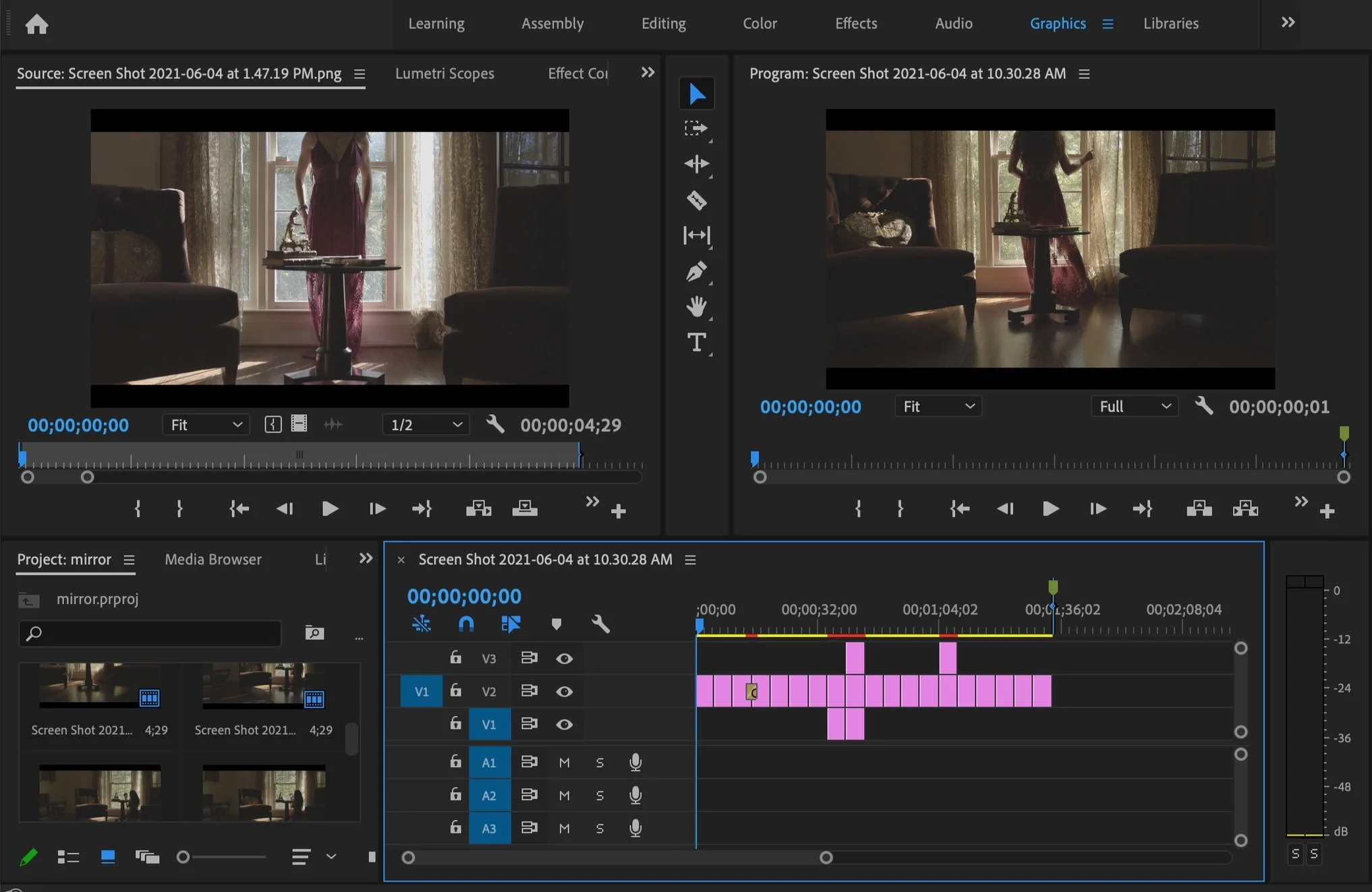The width and height of the screenshot is (1372, 892).
Task: Click Source monitor Insert button
Action: tap(478, 509)
